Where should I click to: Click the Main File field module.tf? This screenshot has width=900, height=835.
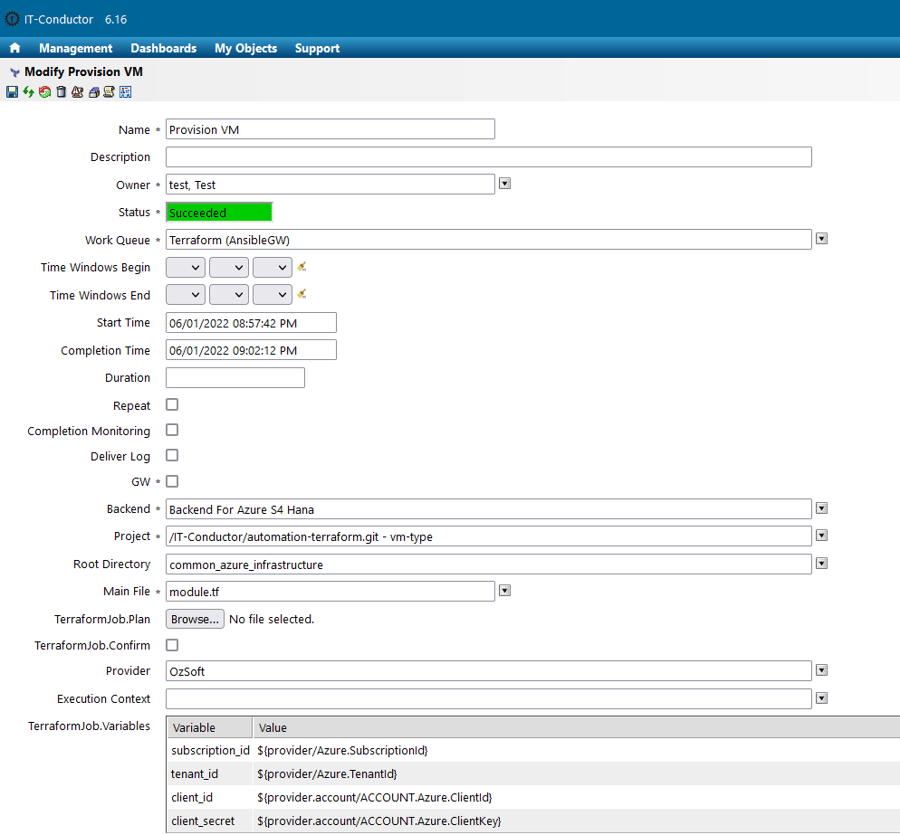pyautogui.click(x=330, y=591)
